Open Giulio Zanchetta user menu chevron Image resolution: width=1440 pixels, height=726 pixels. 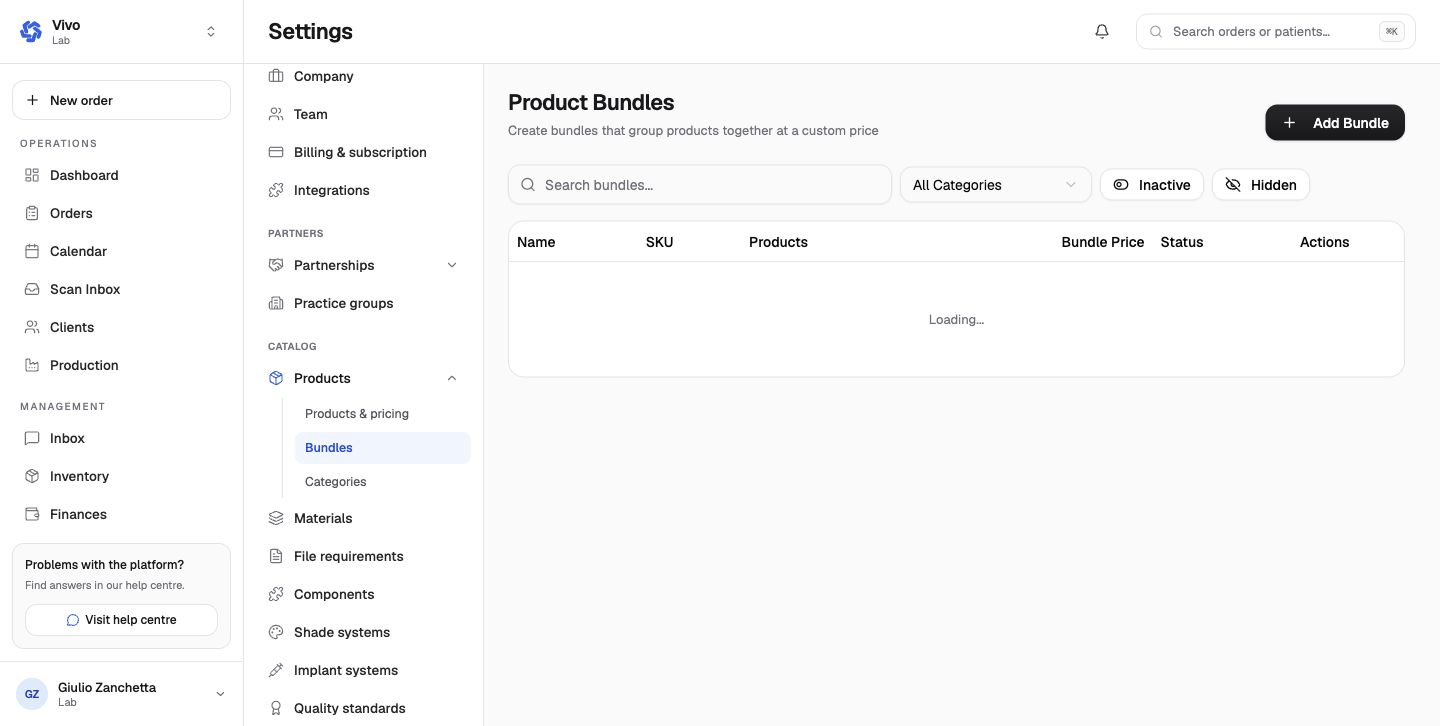tap(220, 694)
